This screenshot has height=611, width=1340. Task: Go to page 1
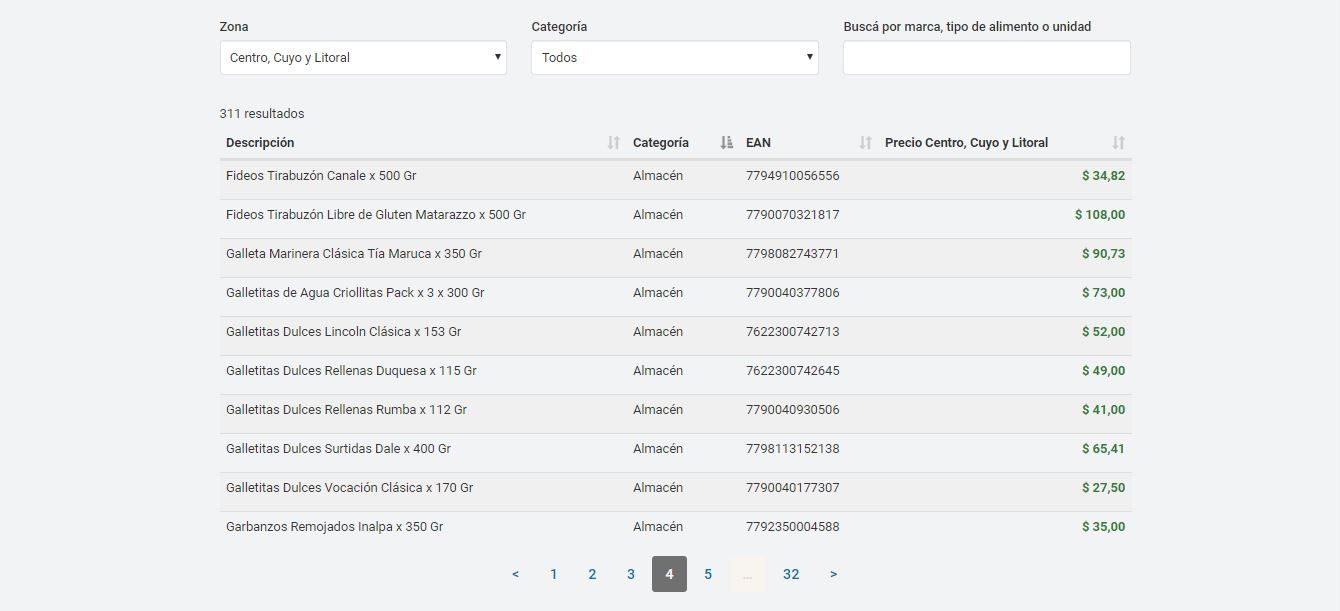(x=553, y=574)
